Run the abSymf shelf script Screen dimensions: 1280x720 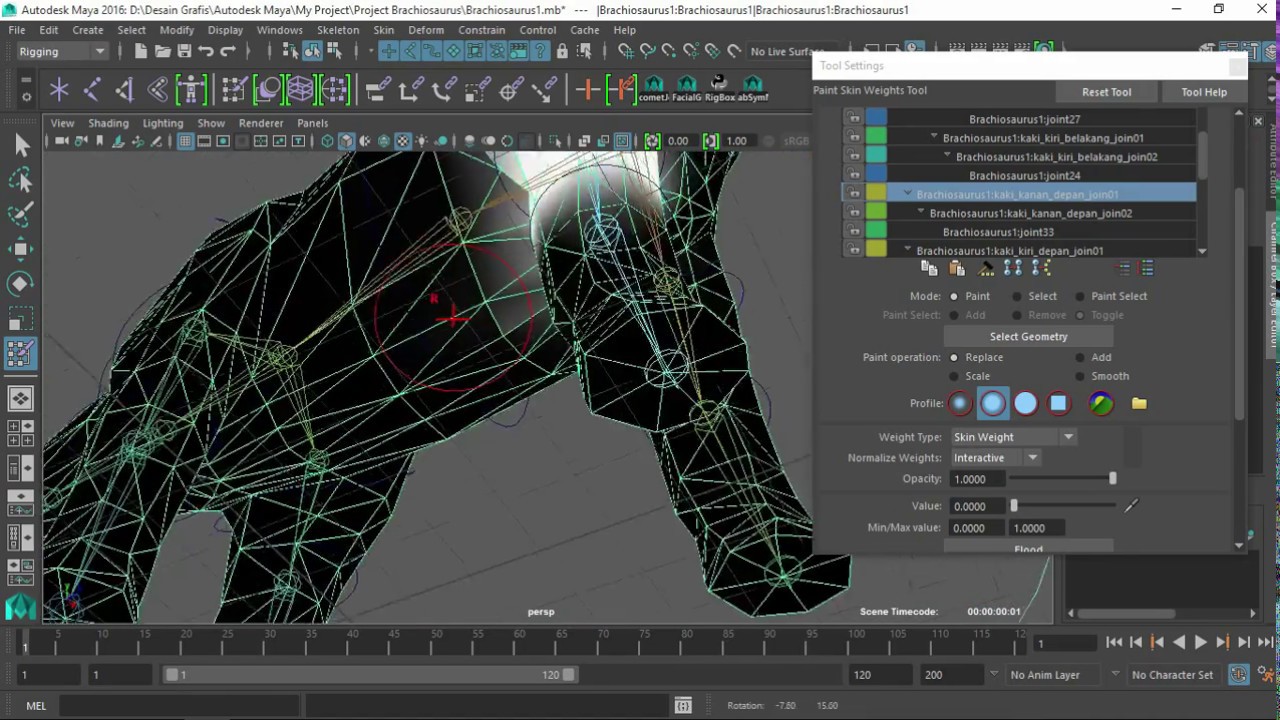point(752,90)
